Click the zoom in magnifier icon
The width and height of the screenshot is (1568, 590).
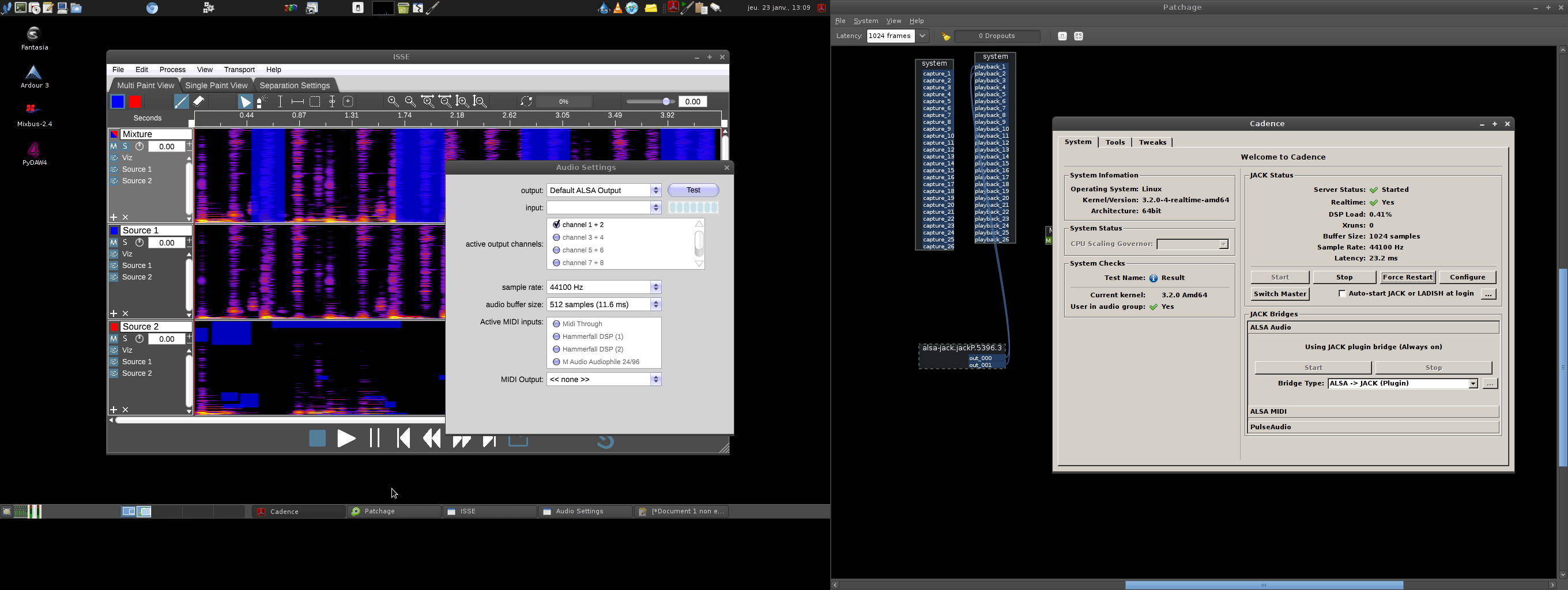393,101
